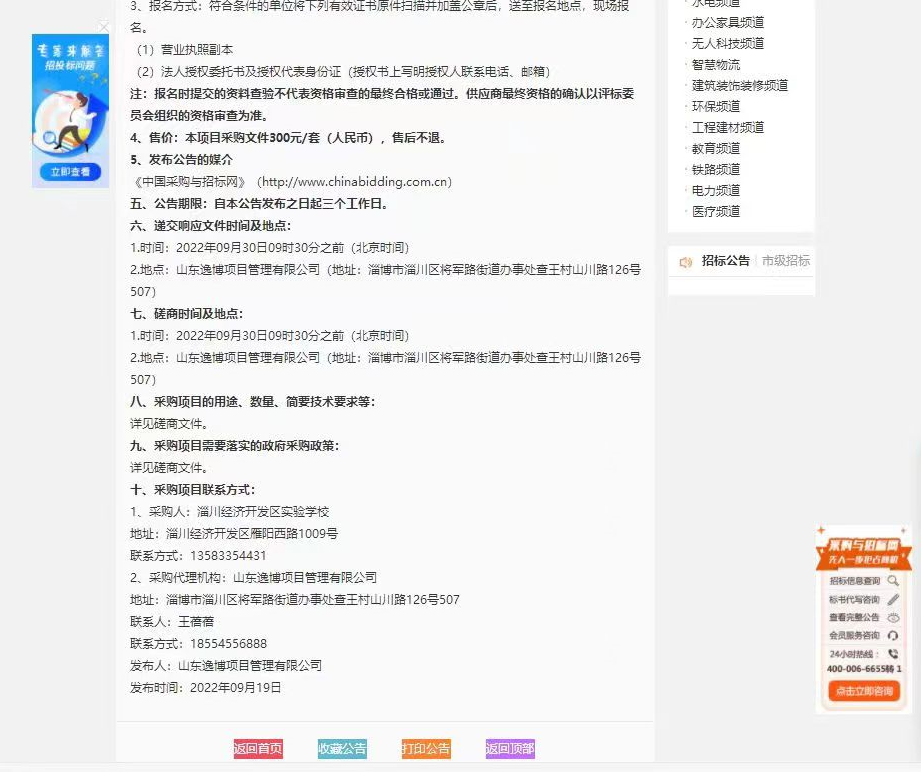921x772 pixels.
Task: Click the orange 打印公告 button
Action: pos(426,749)
